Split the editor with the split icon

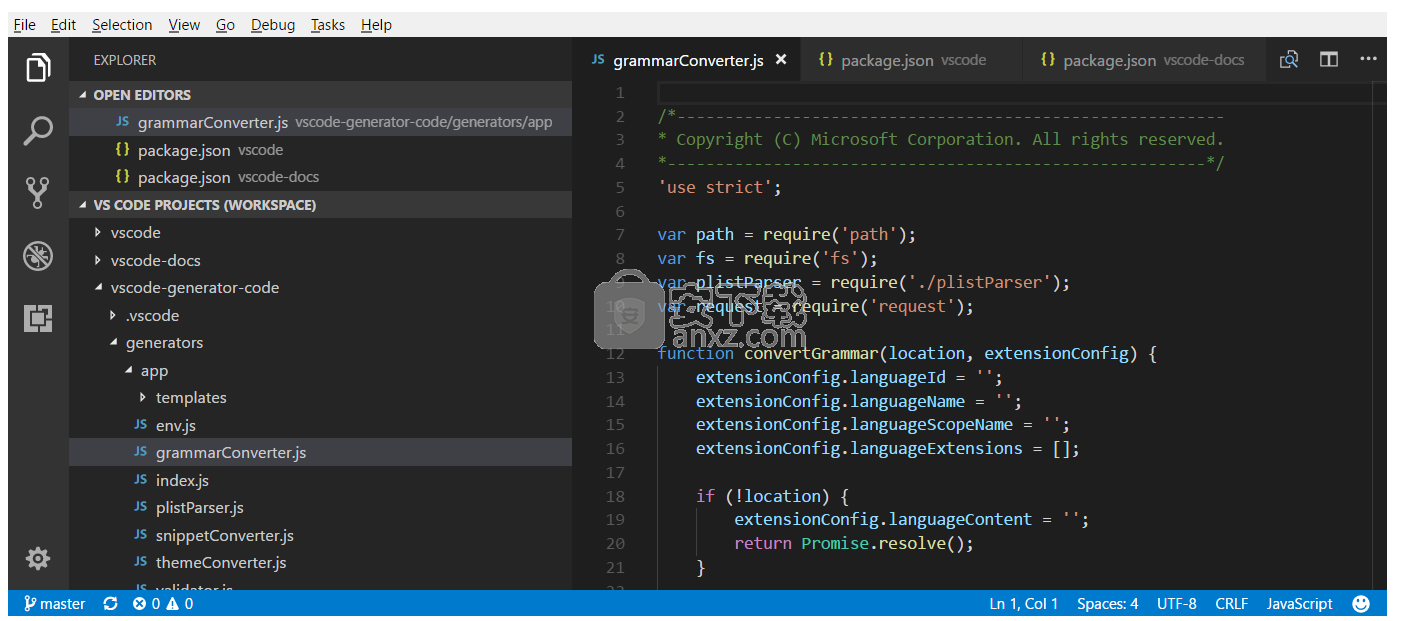click(x=1329, y=60)
